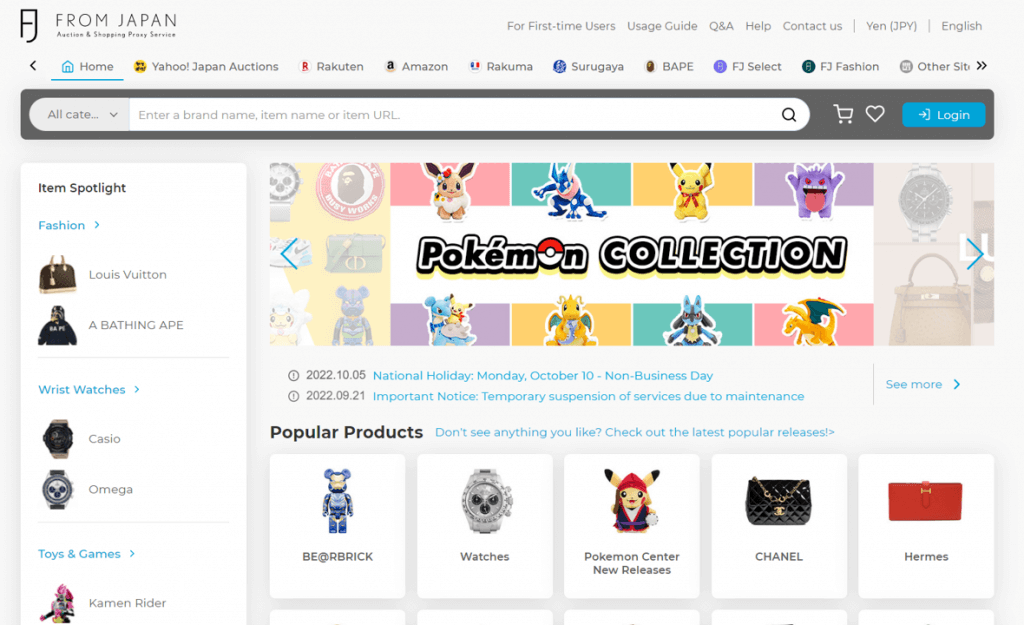The image size is (1024, 625).
Task: Switch to the Rakuma tab
Action: (x=501, y=67)
